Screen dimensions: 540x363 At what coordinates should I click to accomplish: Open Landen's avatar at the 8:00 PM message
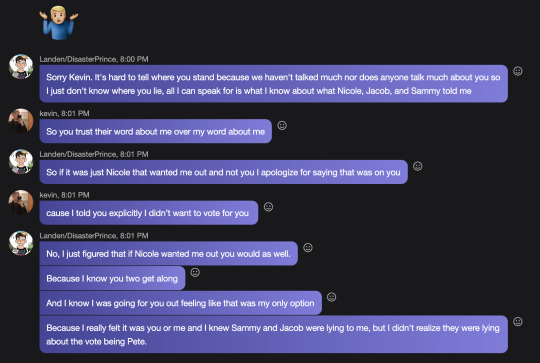(21, 66)
